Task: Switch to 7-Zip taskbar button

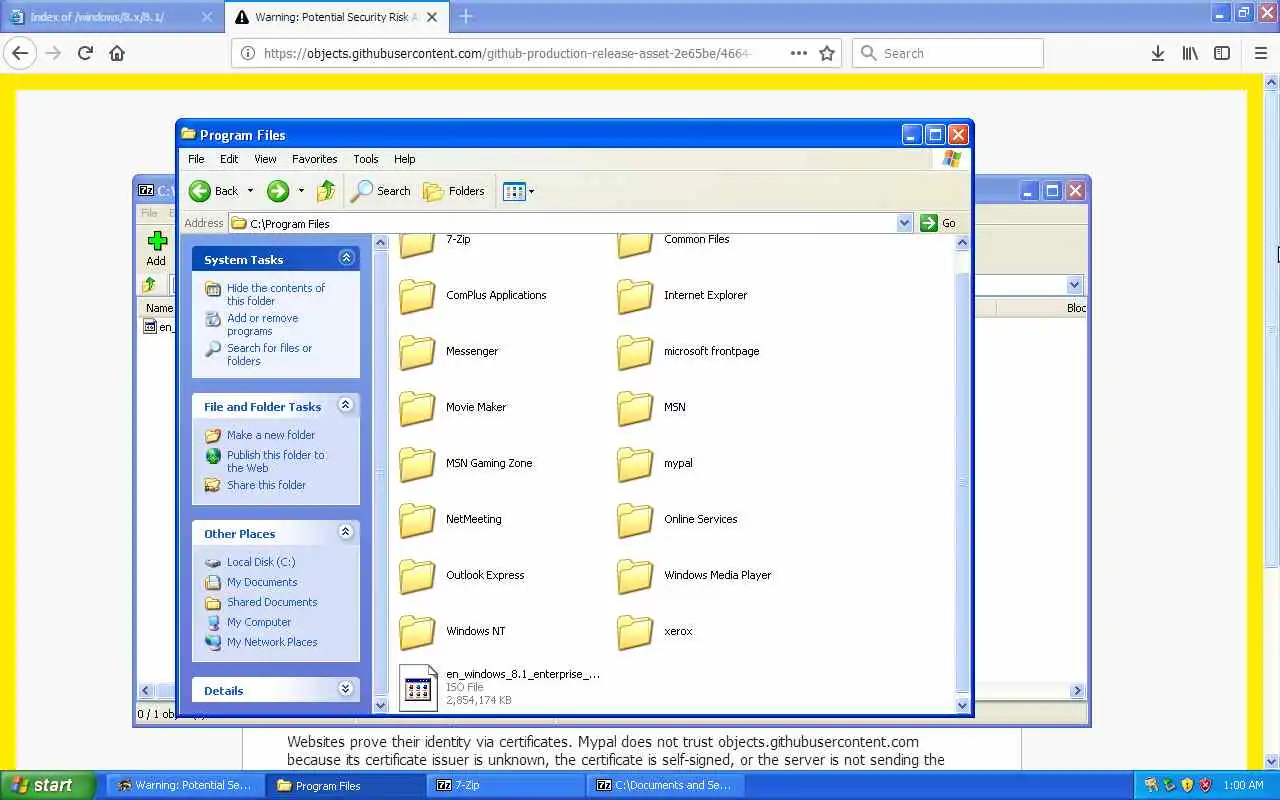Action: pyautogui.click(x=505, y=785)
